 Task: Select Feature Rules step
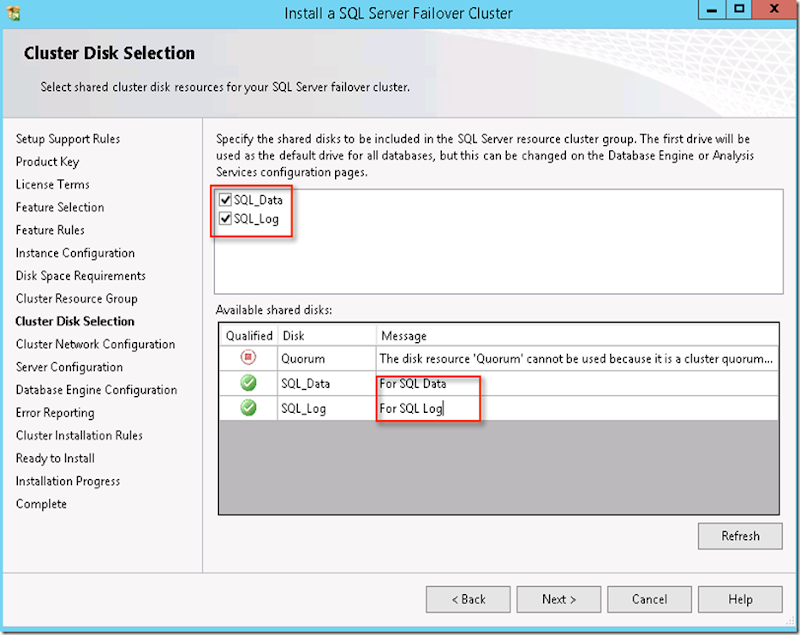(x=50, y=230)
